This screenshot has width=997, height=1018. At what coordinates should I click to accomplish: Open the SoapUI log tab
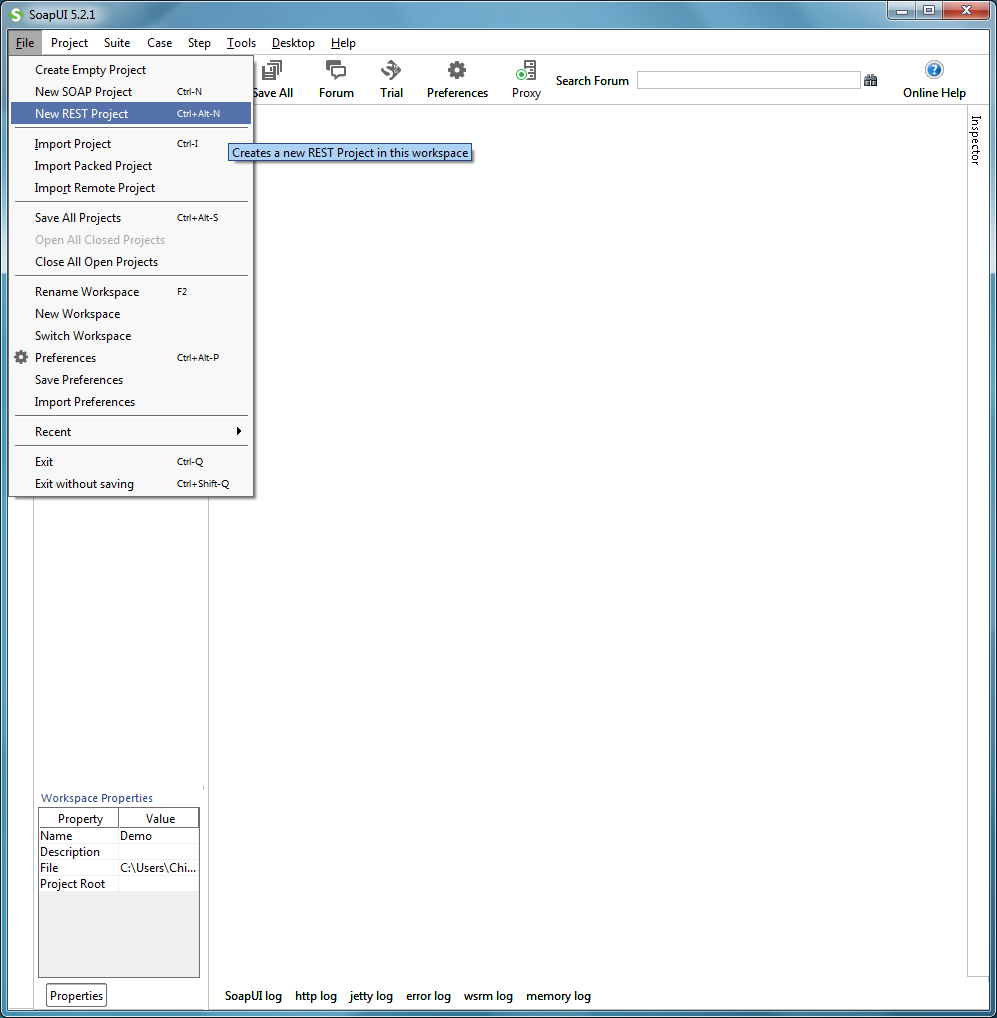[x=253, y=996]
